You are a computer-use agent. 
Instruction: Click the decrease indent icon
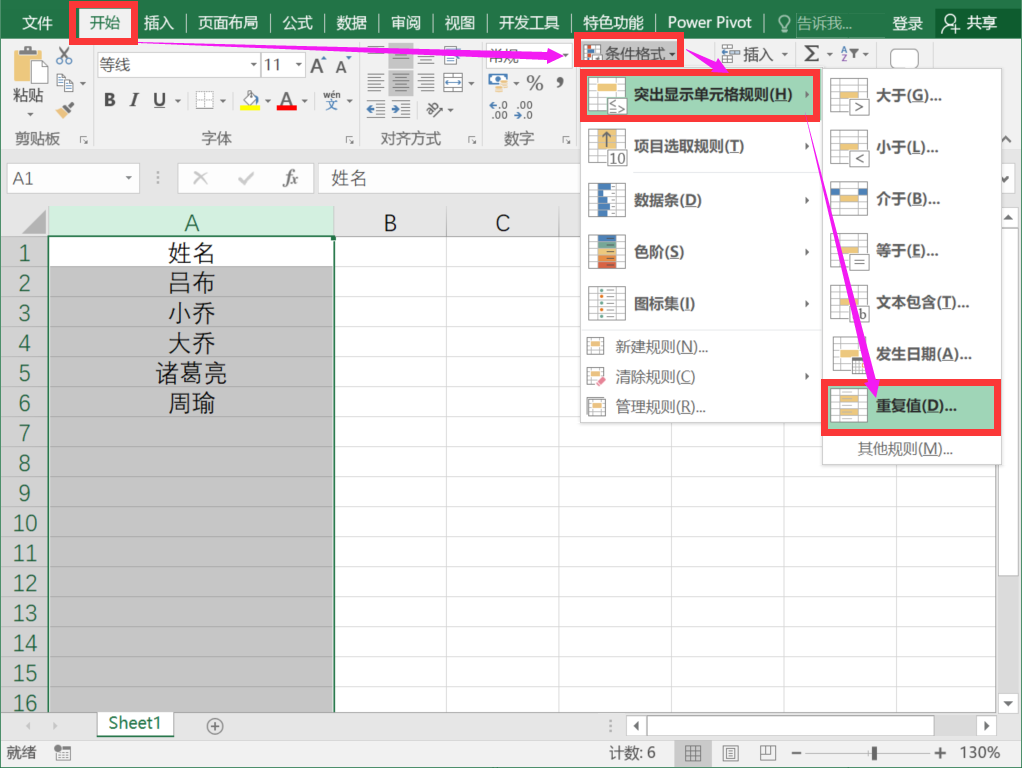[375, 110]
